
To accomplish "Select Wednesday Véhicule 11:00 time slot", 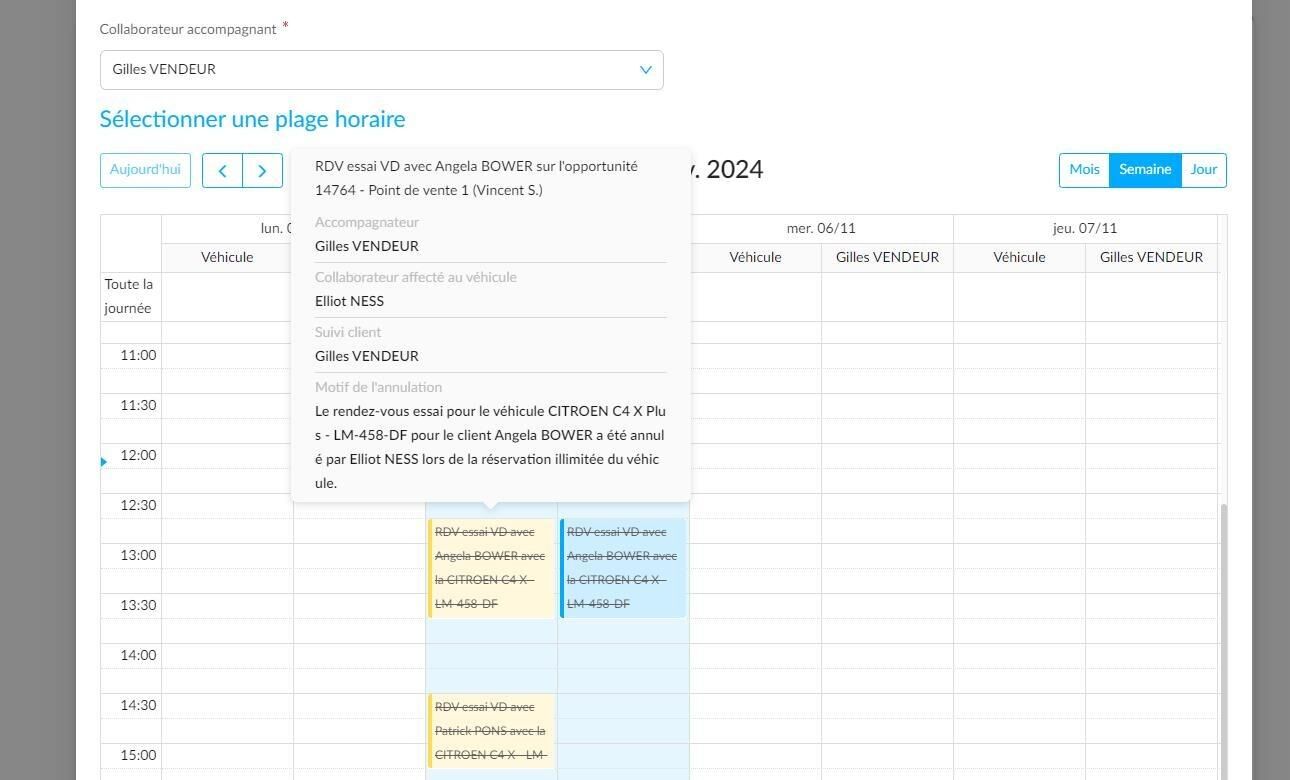I will [x=755, y=356].
